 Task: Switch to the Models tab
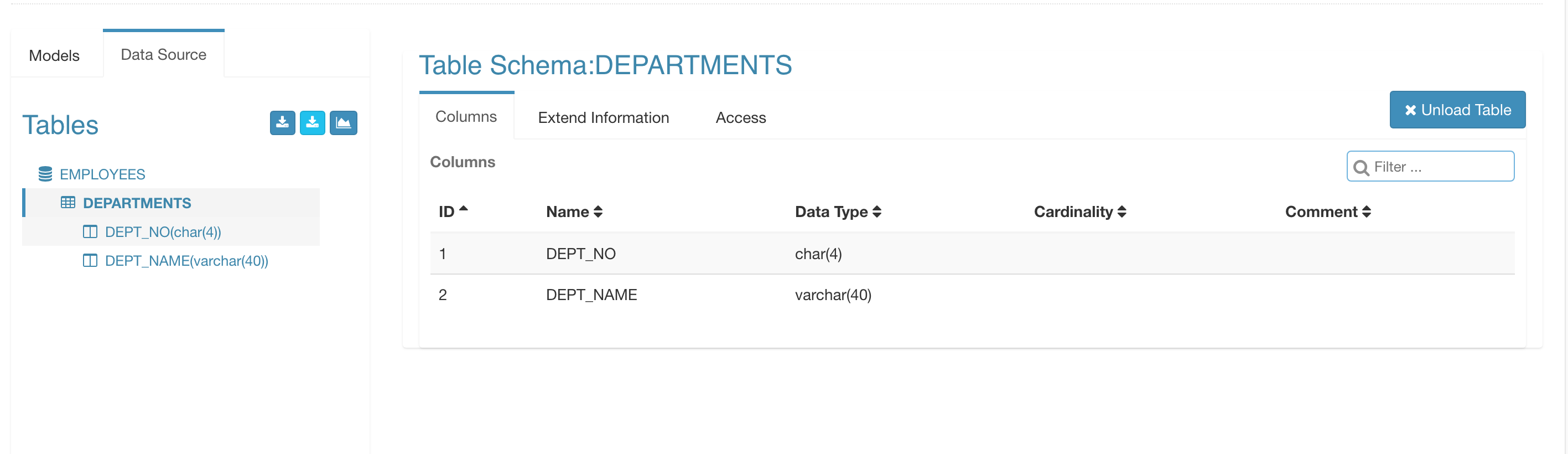coord(54,55)
